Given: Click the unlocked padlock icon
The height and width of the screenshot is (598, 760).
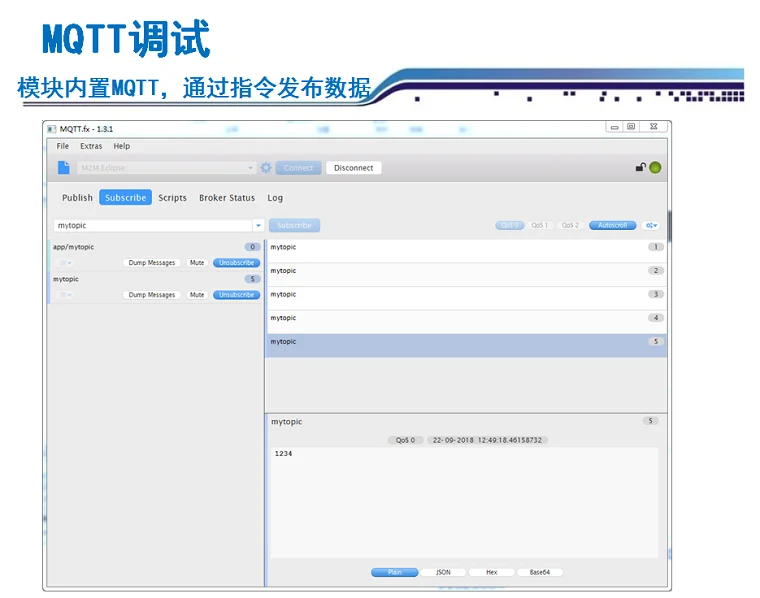Looking at the screenshot, I should 640,167.
